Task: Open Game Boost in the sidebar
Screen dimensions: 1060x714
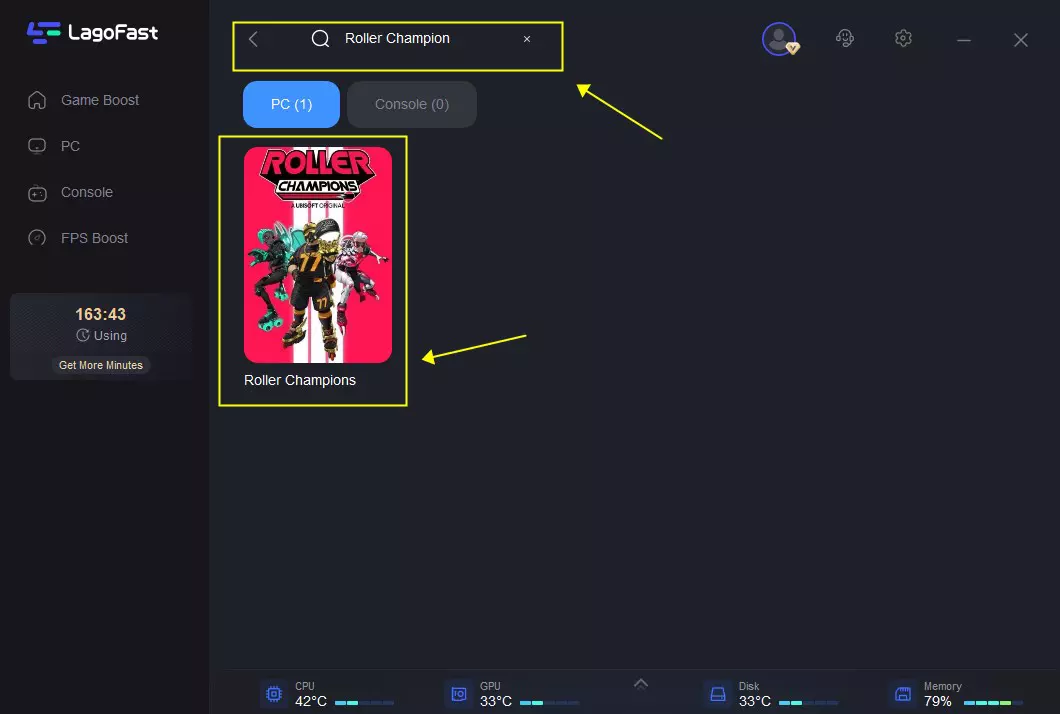Action: coord(83,100)
